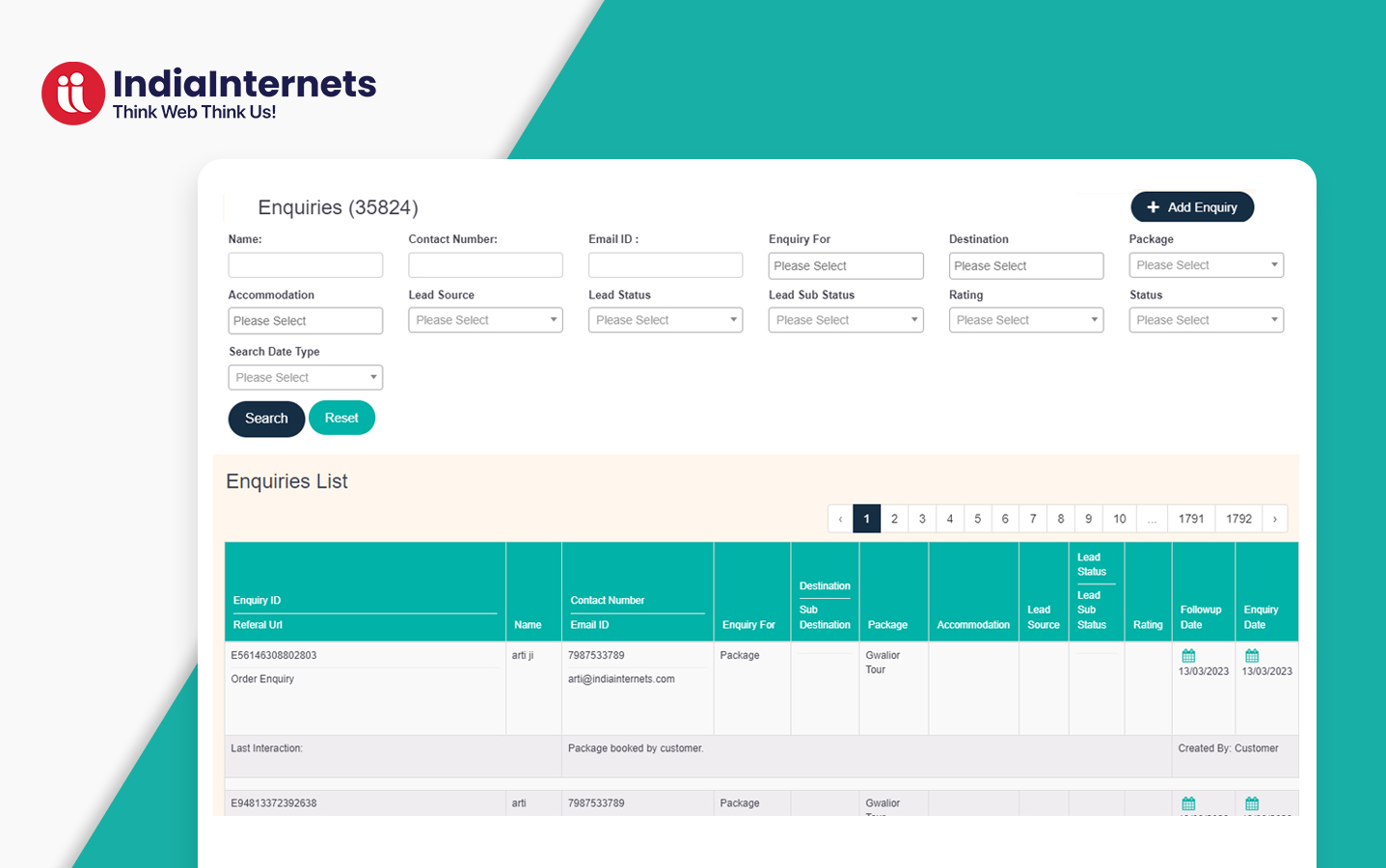Go to previous page arrow in pagination
Screen dimensions: 1386x868
coord(840,519)
